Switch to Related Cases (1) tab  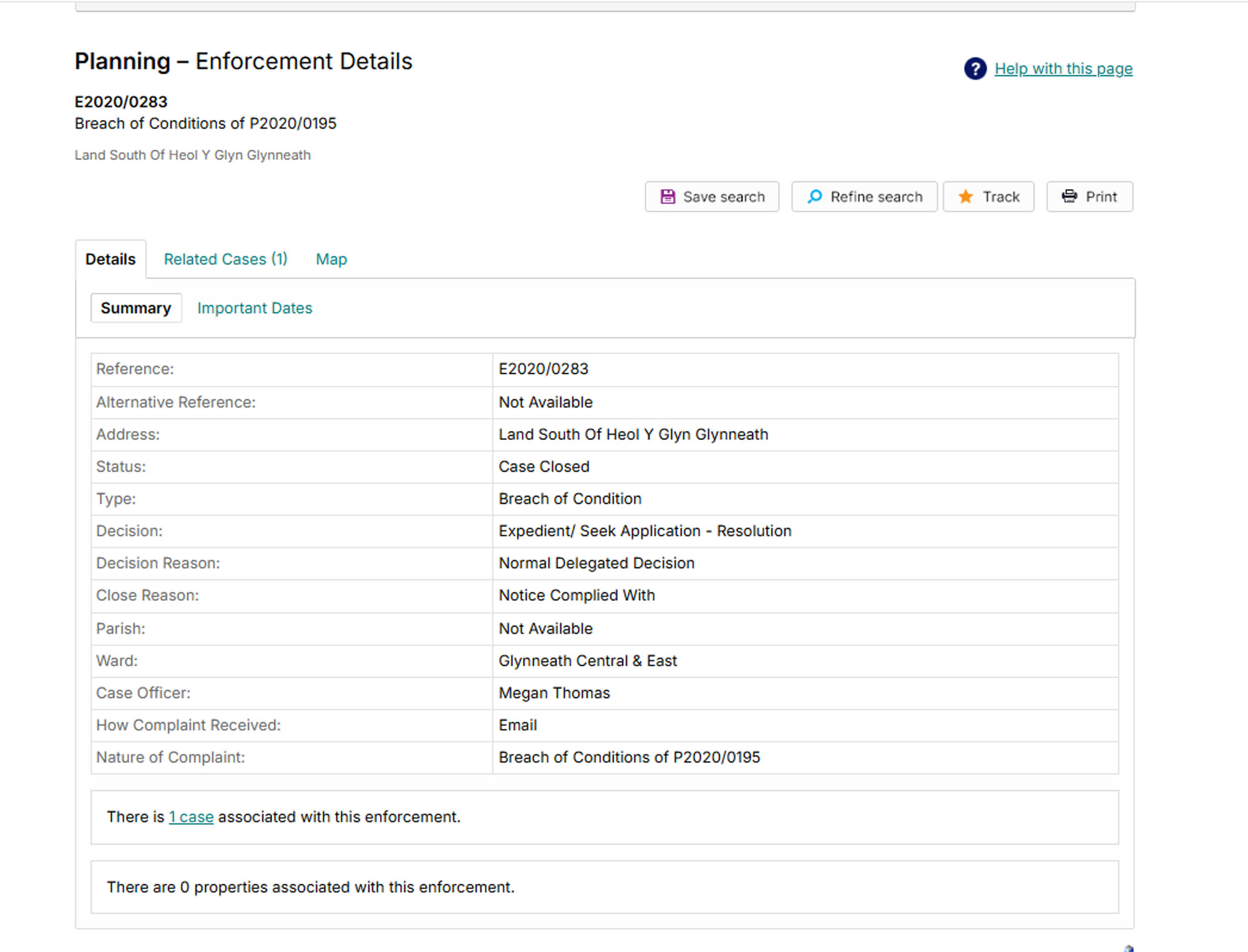click(225, 259)
